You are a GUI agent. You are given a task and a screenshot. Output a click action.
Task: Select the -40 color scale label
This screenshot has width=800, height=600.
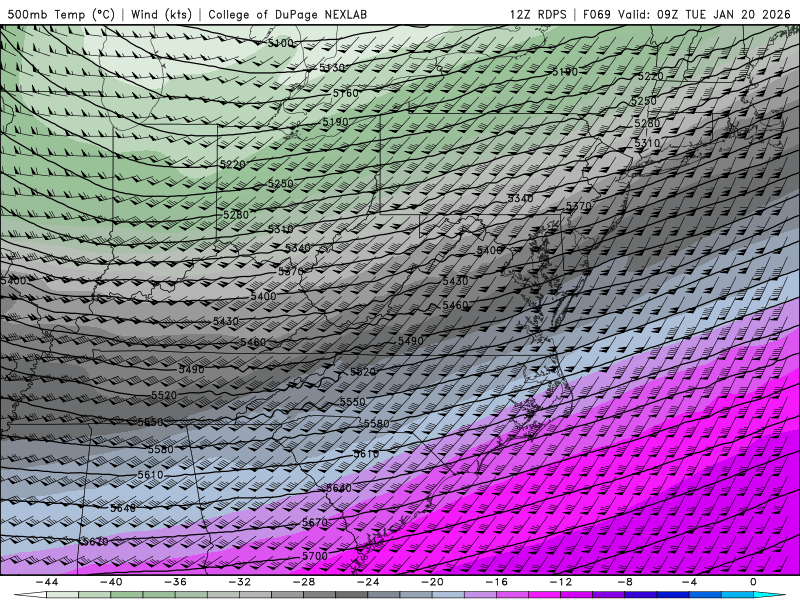click(111, 582)
